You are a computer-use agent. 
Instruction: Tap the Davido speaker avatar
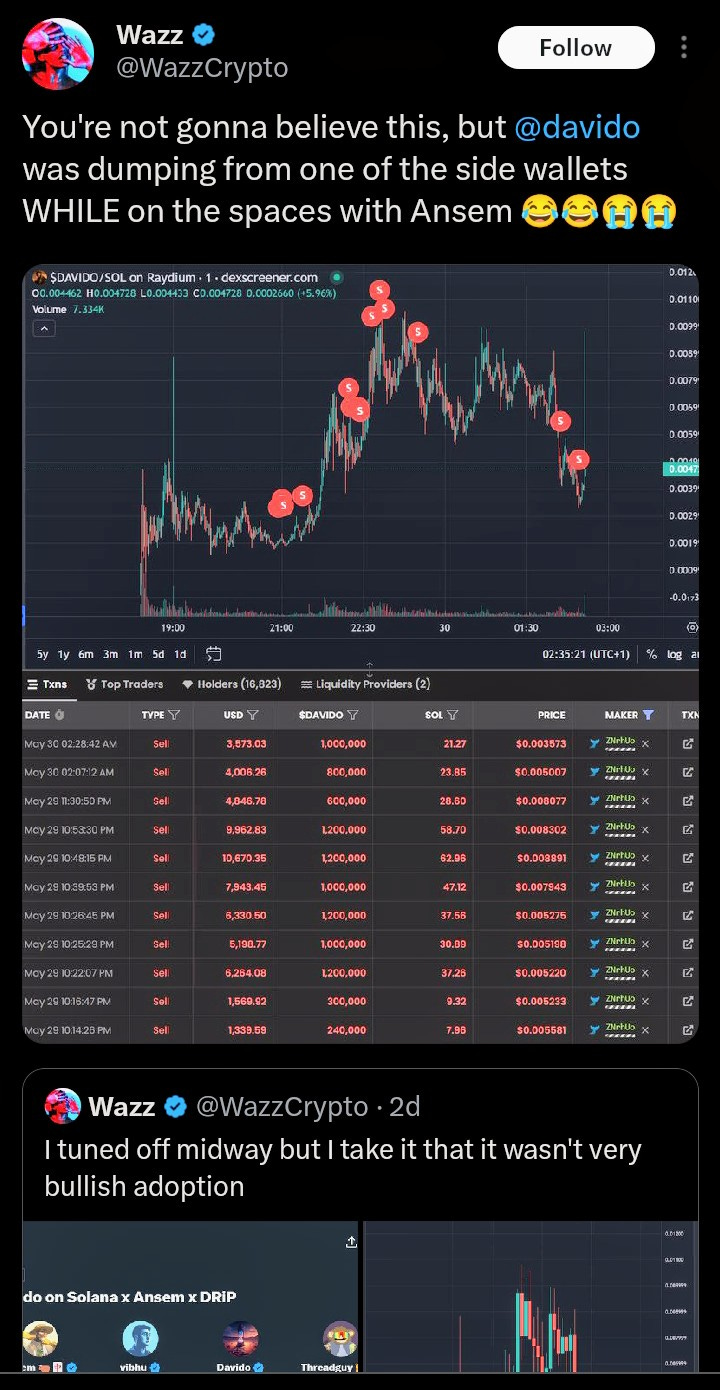240,1338
